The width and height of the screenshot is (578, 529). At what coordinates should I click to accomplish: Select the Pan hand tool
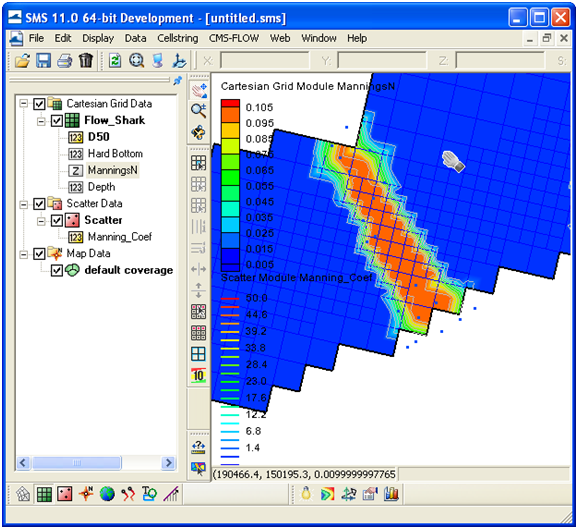tap(199, 90)
